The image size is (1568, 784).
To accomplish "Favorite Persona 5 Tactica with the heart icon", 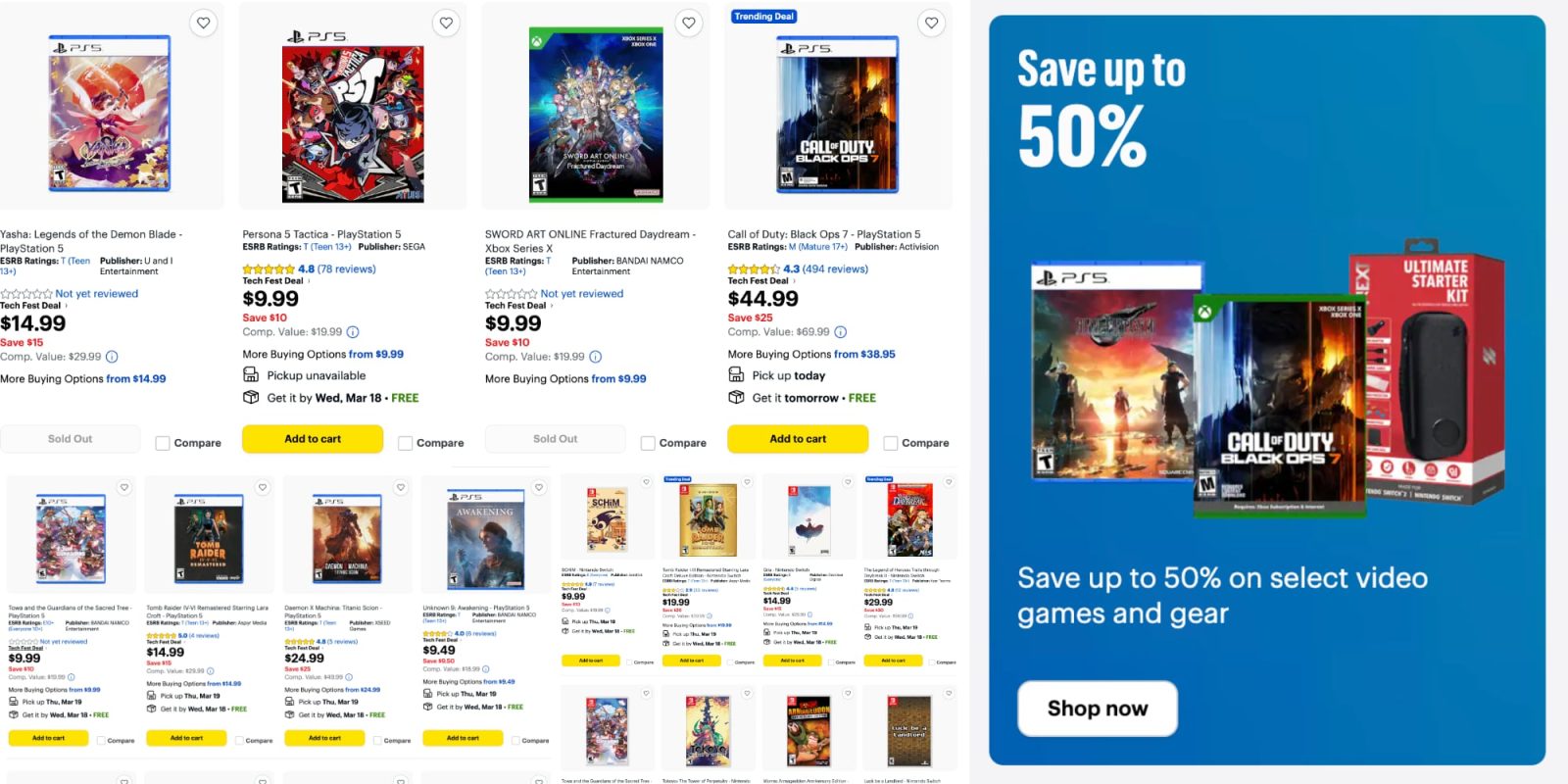I will click(x=446, y=22).
